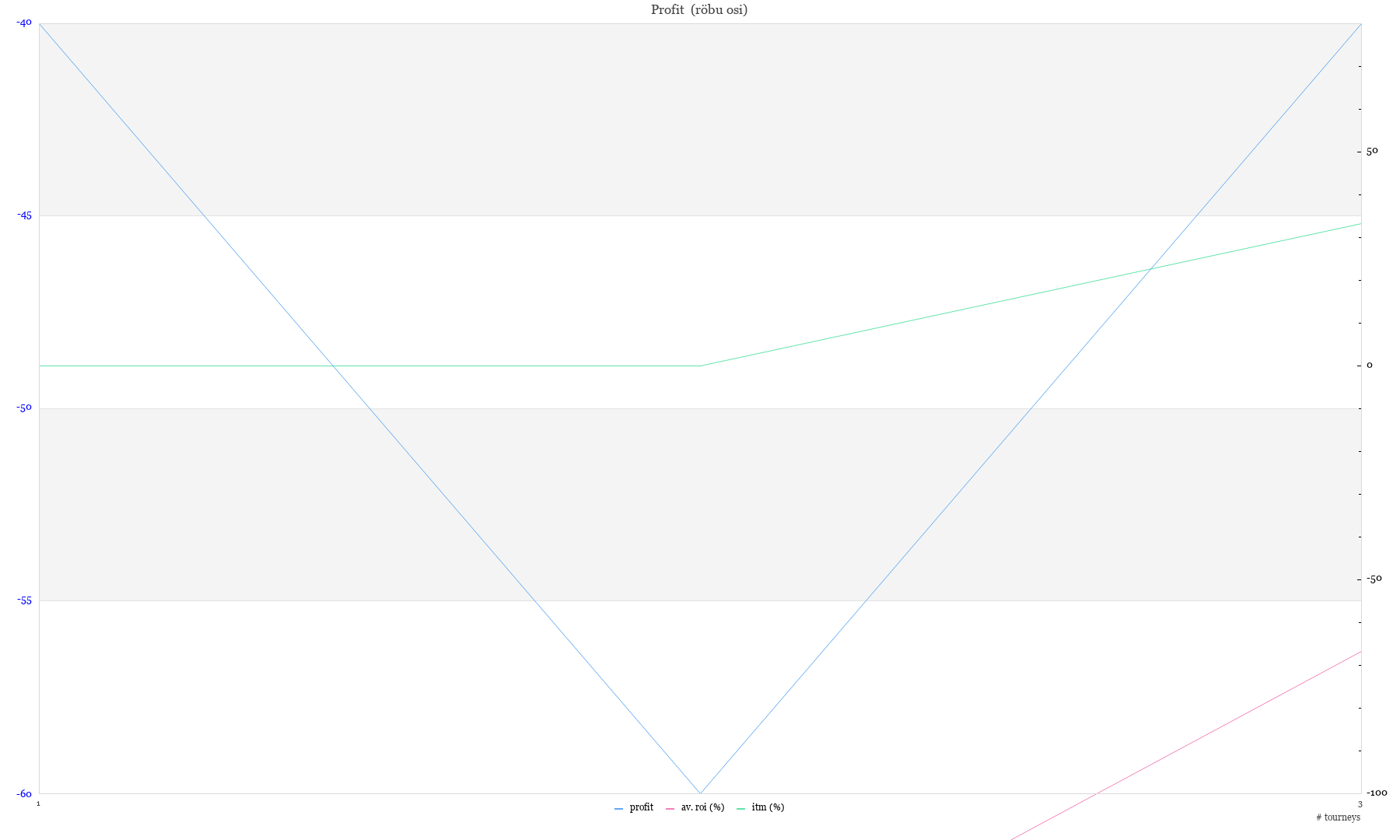Toggle the itm (%) legend entry
1400x840 pixels.
[x=768, y=807]
